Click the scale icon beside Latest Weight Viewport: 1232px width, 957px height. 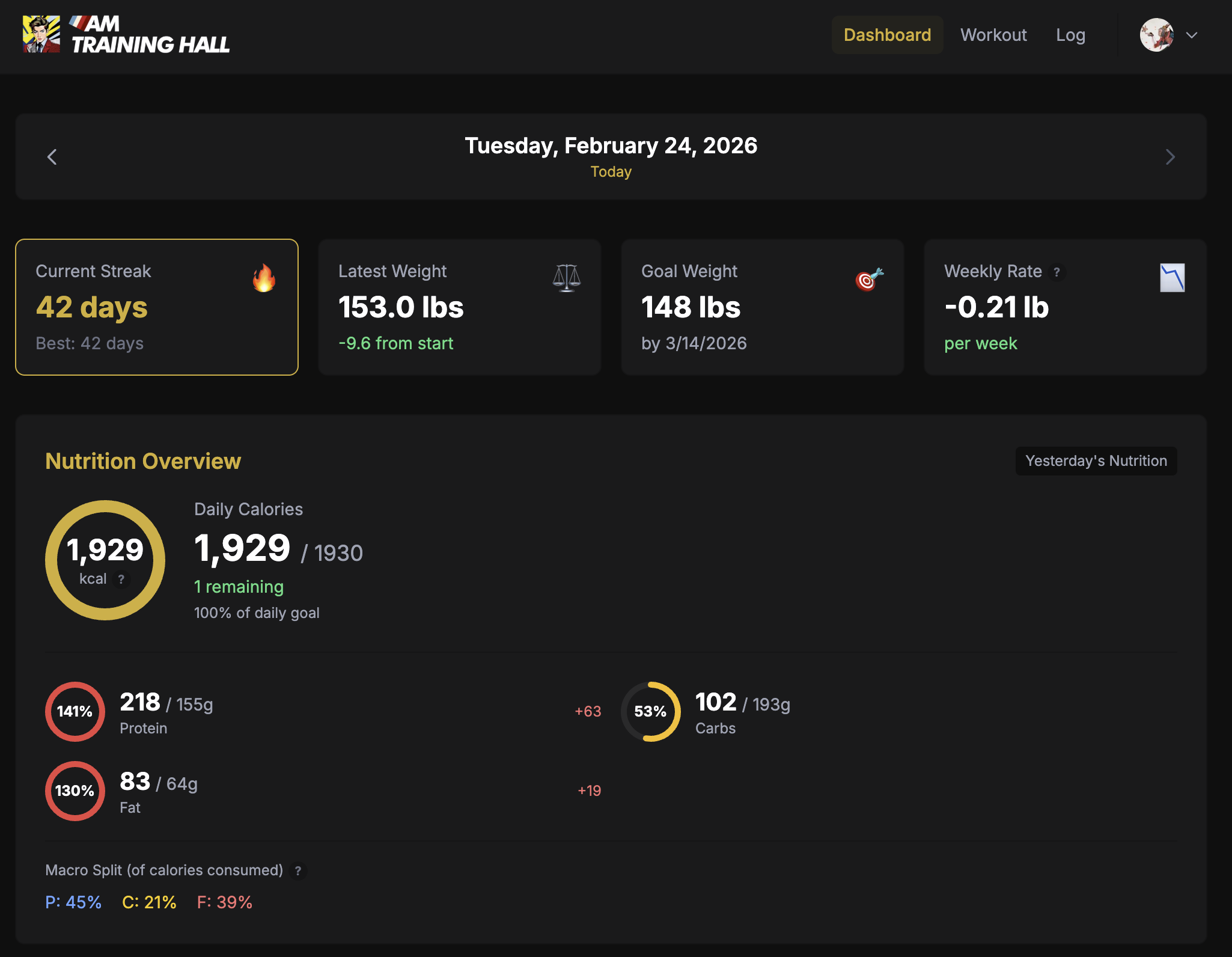(566, 278)
